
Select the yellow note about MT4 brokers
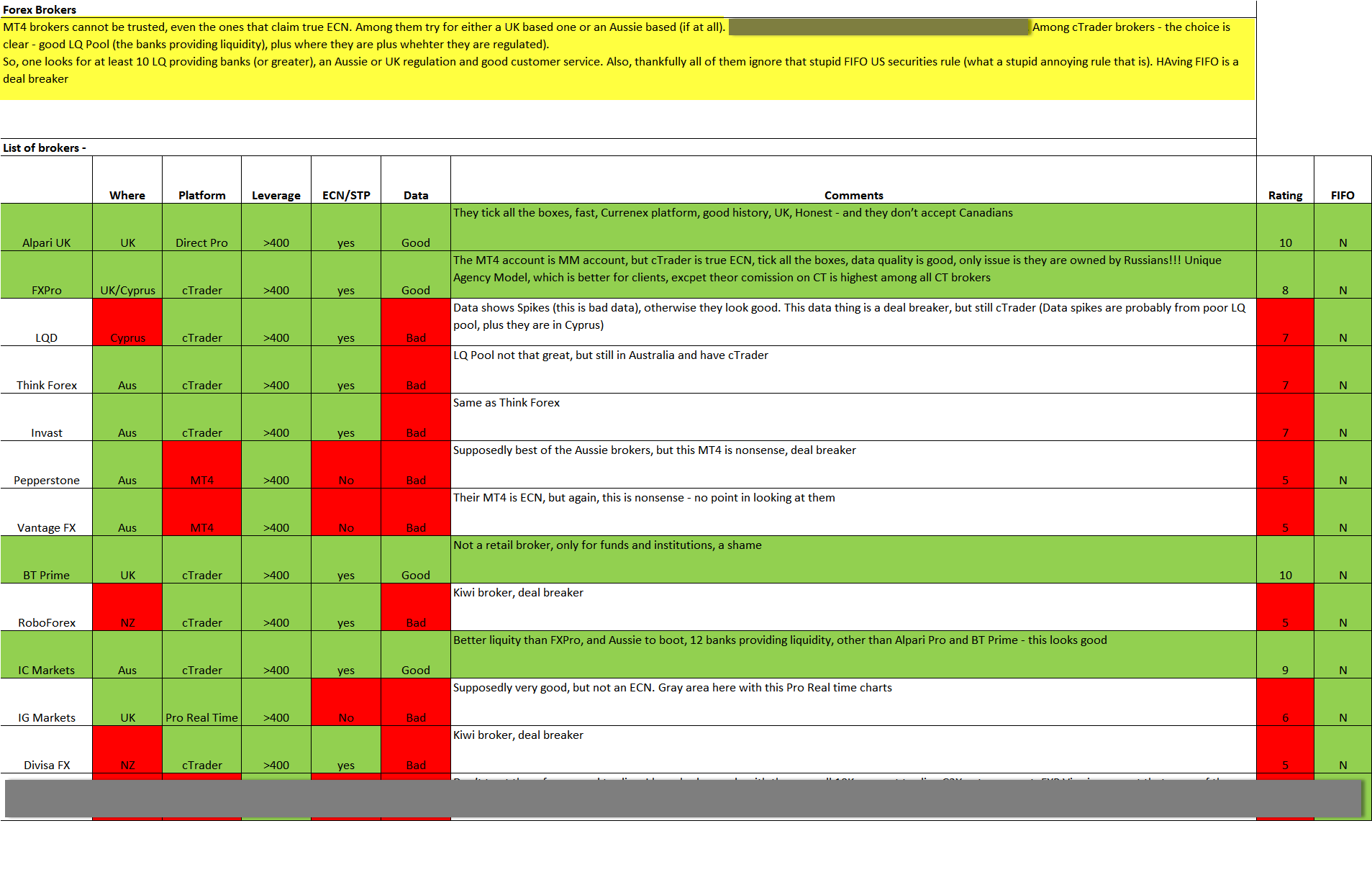click(x=628, y=59)
